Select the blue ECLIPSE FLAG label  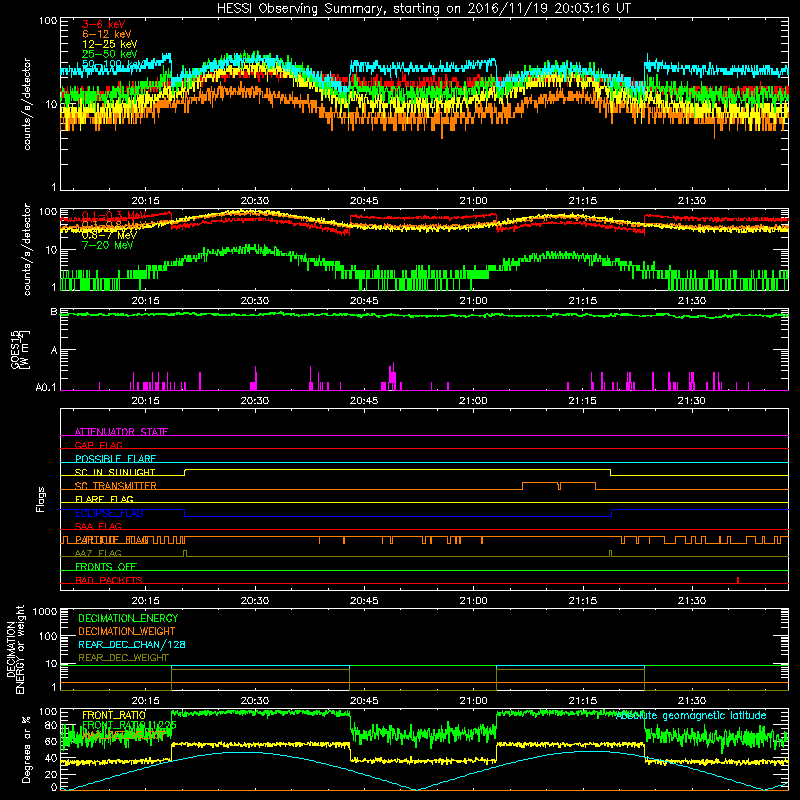(109, 513)
